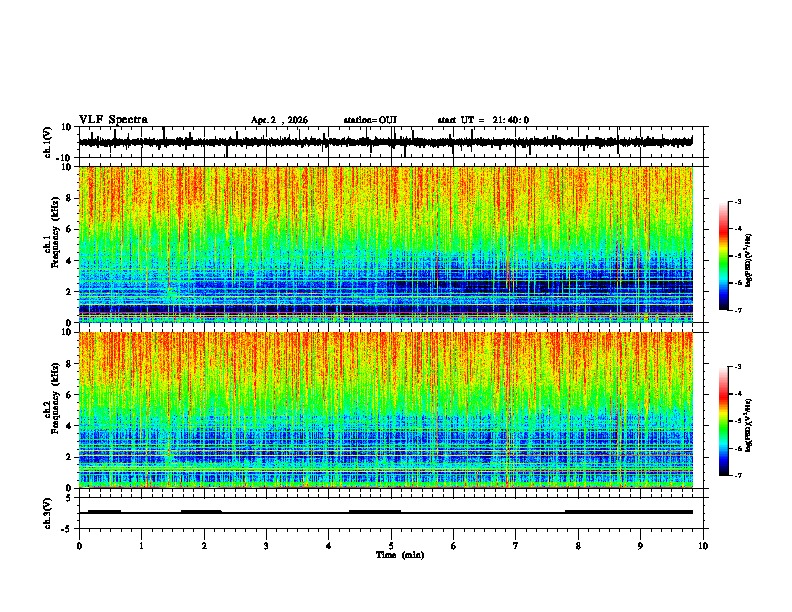Click the "ch.3(V)" axis label

[x=48, y=513]
